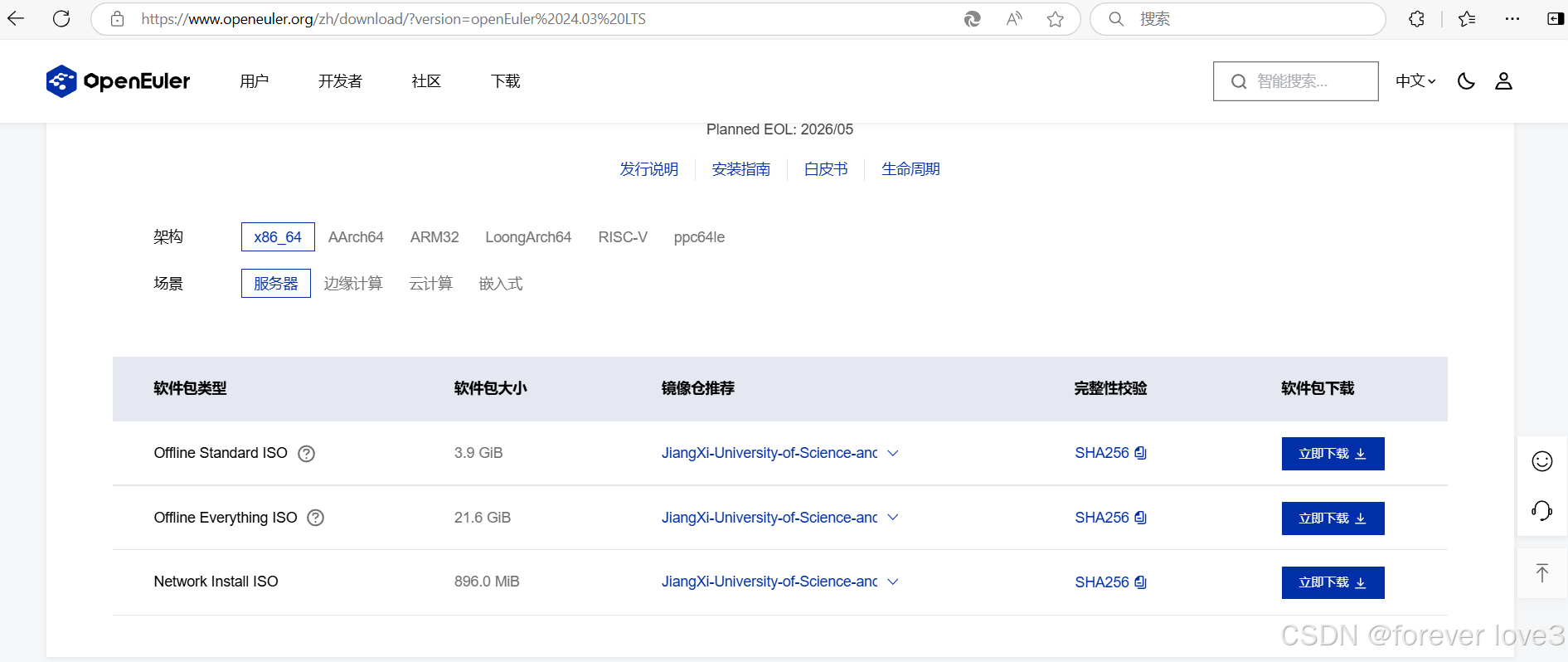Open the 安装指南 link

tap(741, 169)
